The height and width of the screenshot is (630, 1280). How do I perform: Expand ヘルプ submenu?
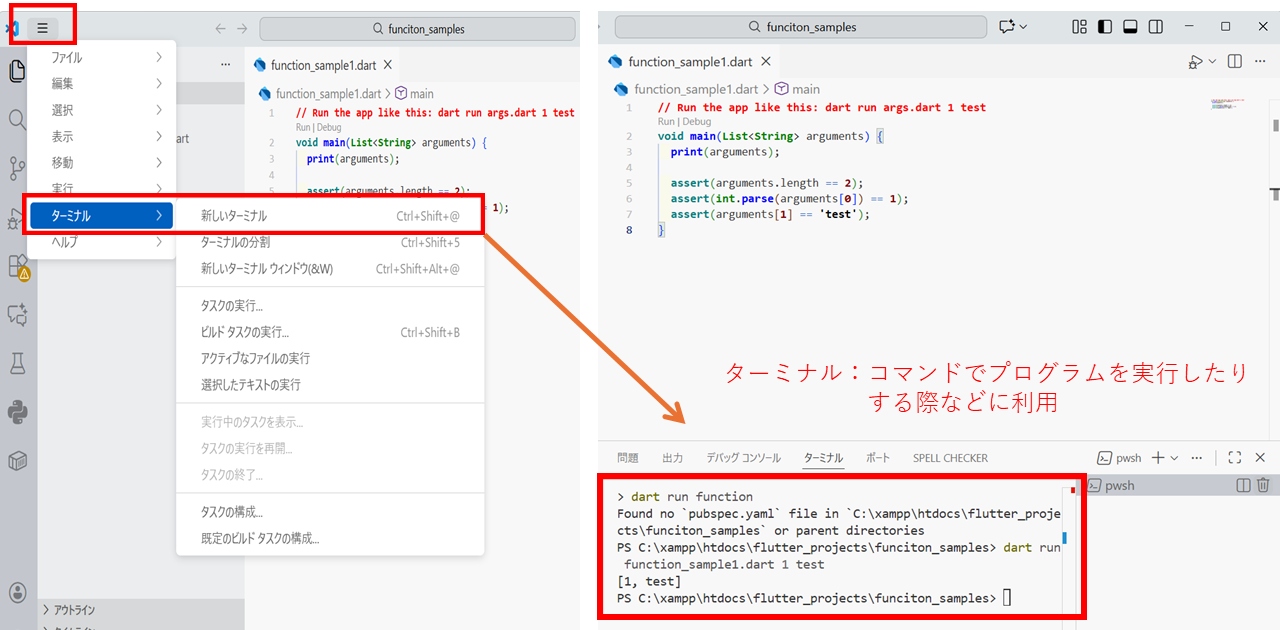pyautogui.click(x=101, y=242)
